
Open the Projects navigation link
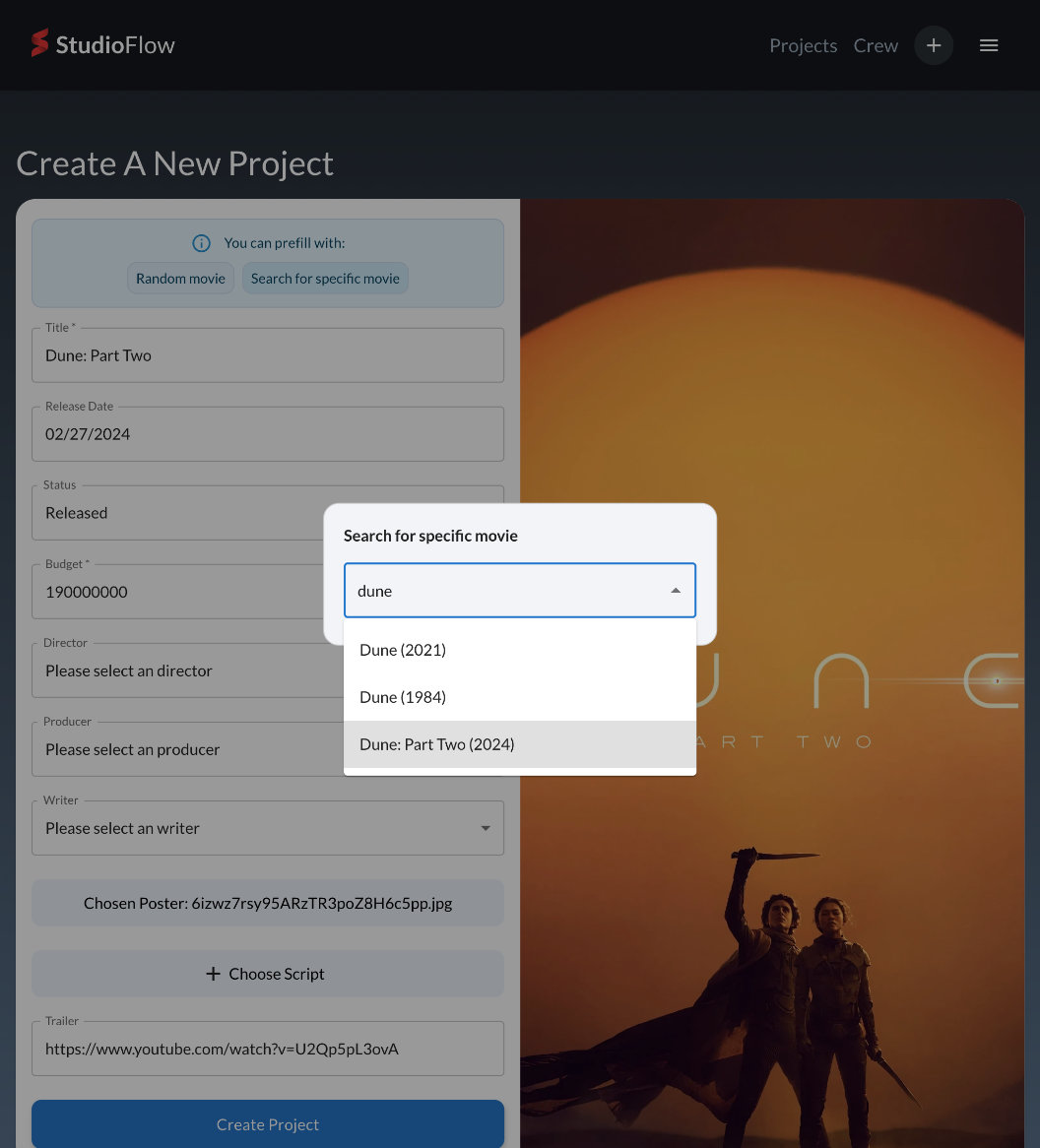(803, 45)
